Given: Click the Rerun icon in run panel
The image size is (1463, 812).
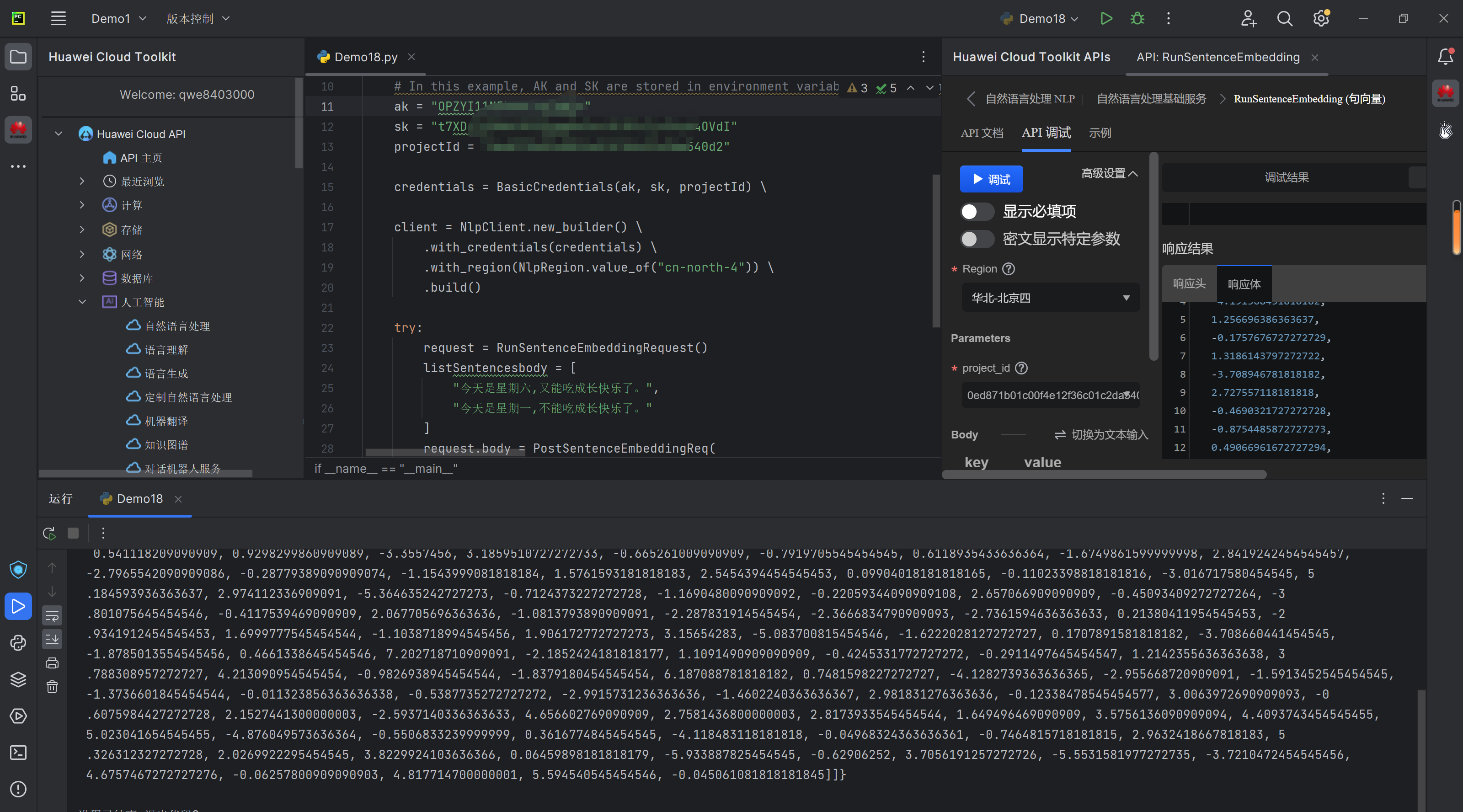Looking at the screenshot, I should click(49, 533).
